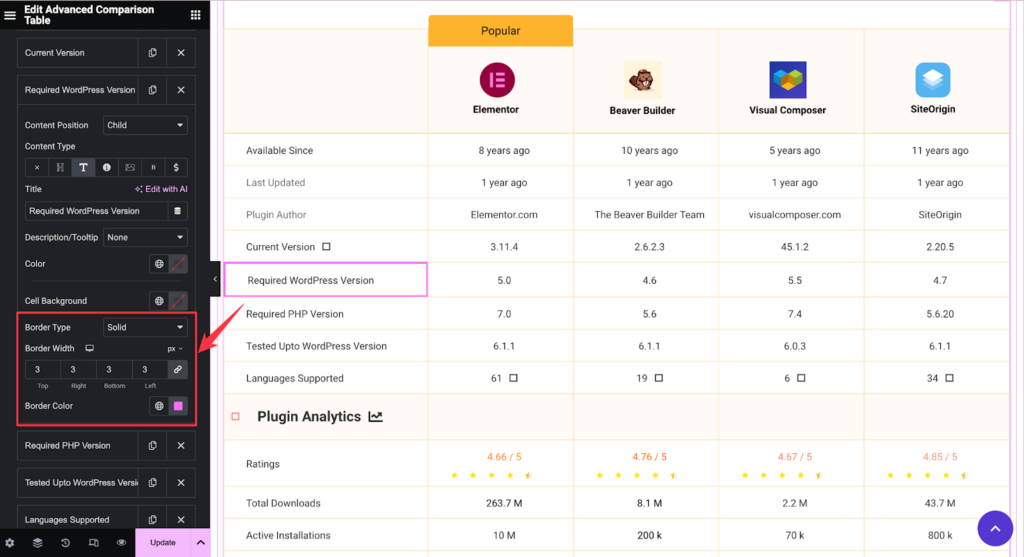Screen dimensions: 1024x557
Task: Remove the Tested Upto WordPress Version item
Action: 181,483
